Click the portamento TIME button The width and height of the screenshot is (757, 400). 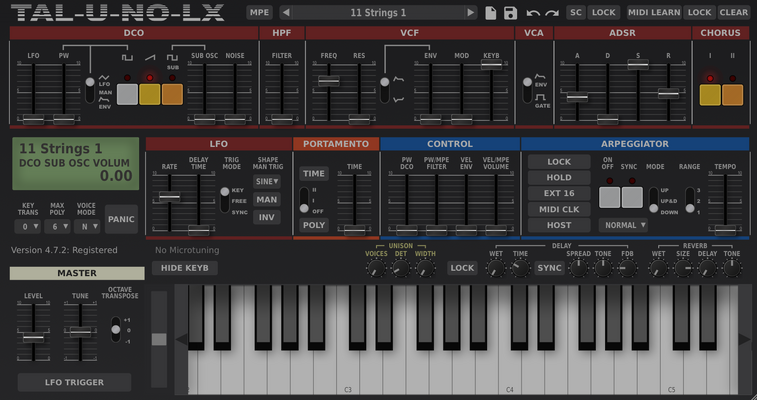click(314, 174)
